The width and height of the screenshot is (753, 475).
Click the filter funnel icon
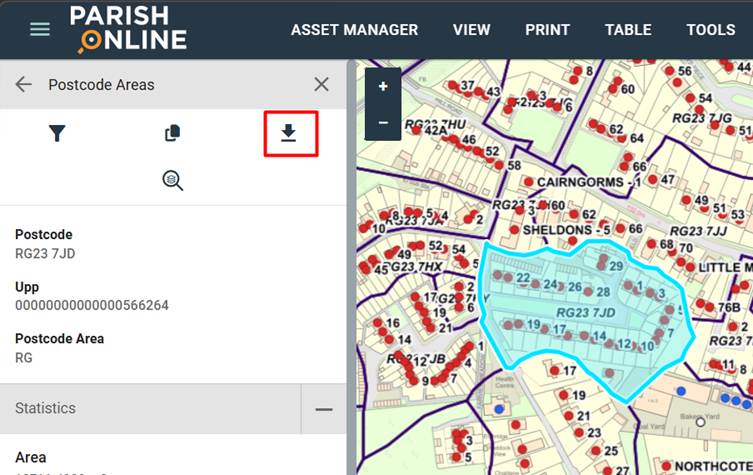pos(57,133)
